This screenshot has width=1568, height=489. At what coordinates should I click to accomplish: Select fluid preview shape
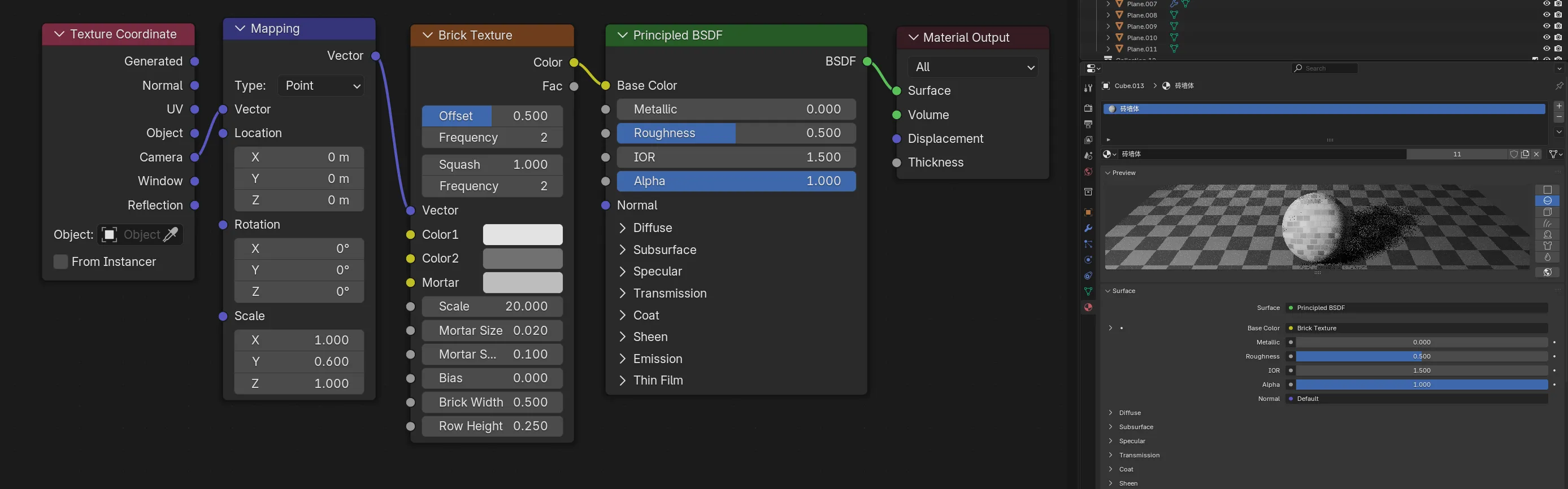point(1547,257)
